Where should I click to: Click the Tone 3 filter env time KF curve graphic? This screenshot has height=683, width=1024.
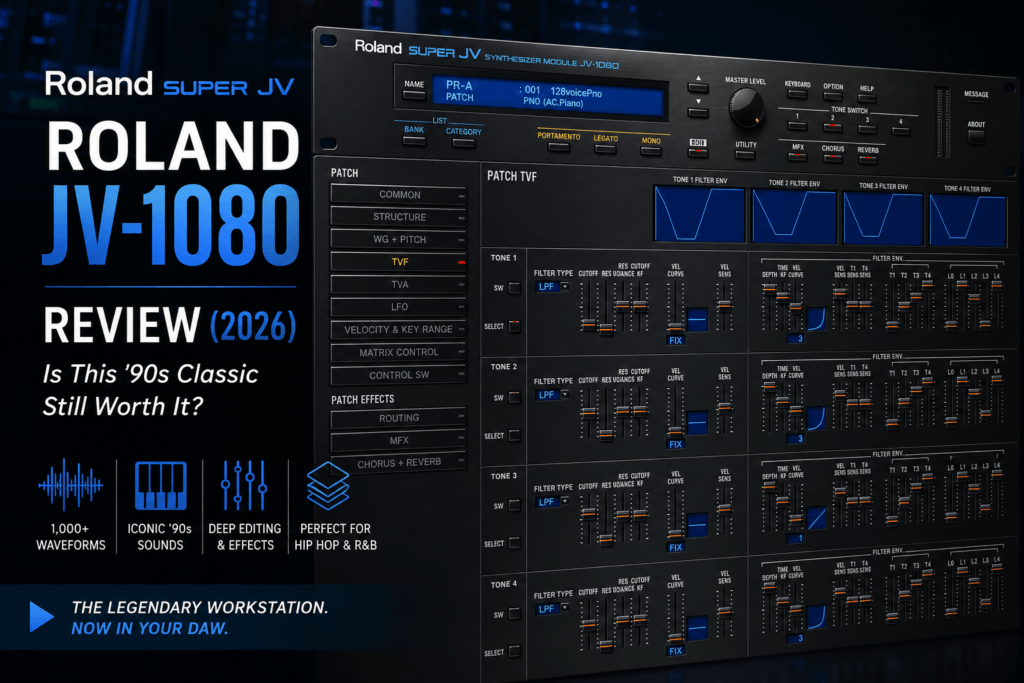pyautogui.click(x=816, y=519)
